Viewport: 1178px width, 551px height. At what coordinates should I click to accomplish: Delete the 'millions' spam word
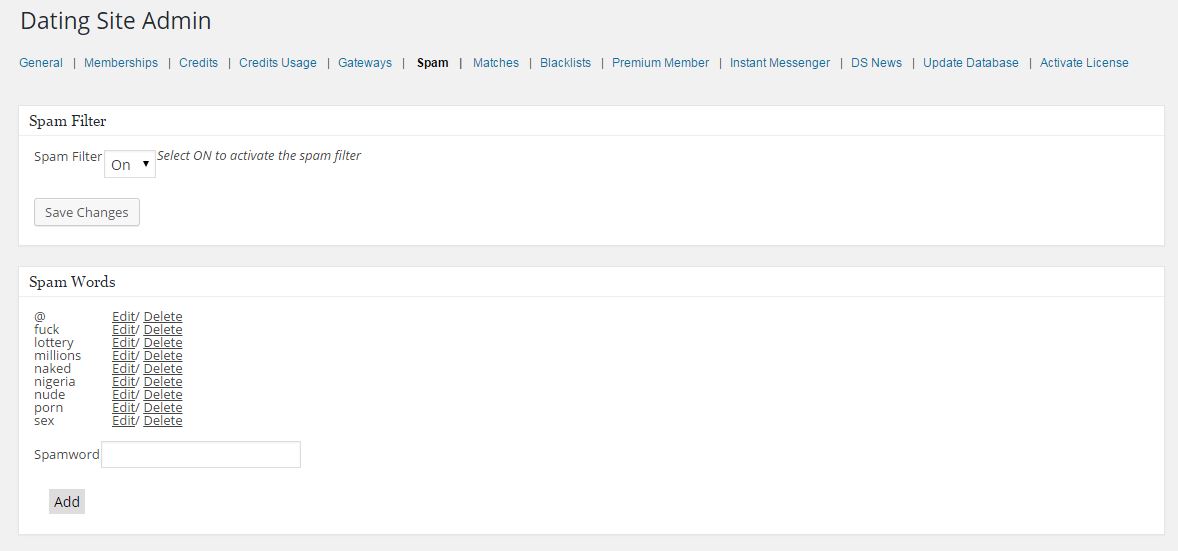click(163, 356)
